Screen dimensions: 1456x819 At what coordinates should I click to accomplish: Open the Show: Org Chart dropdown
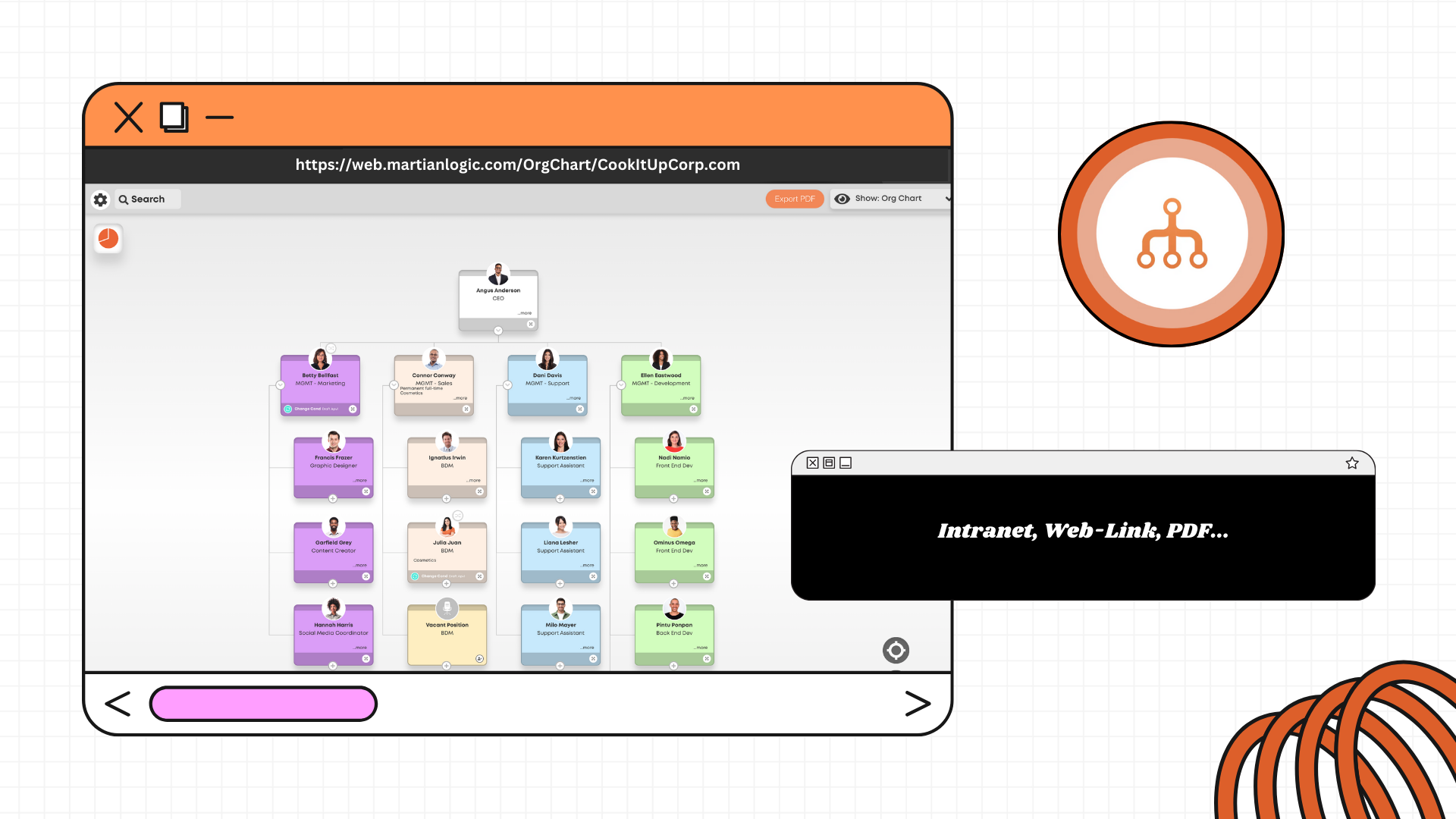[x=890, y=199]
